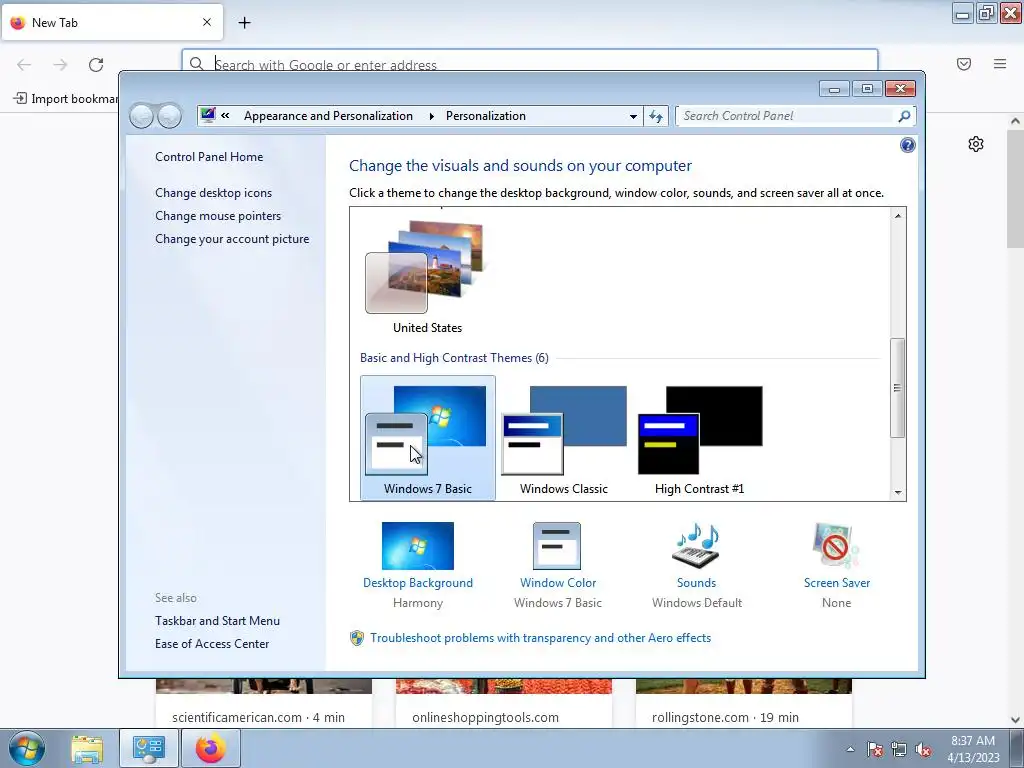Click the muted volume tray icon

pyautogui.click(x=923, y=749)
